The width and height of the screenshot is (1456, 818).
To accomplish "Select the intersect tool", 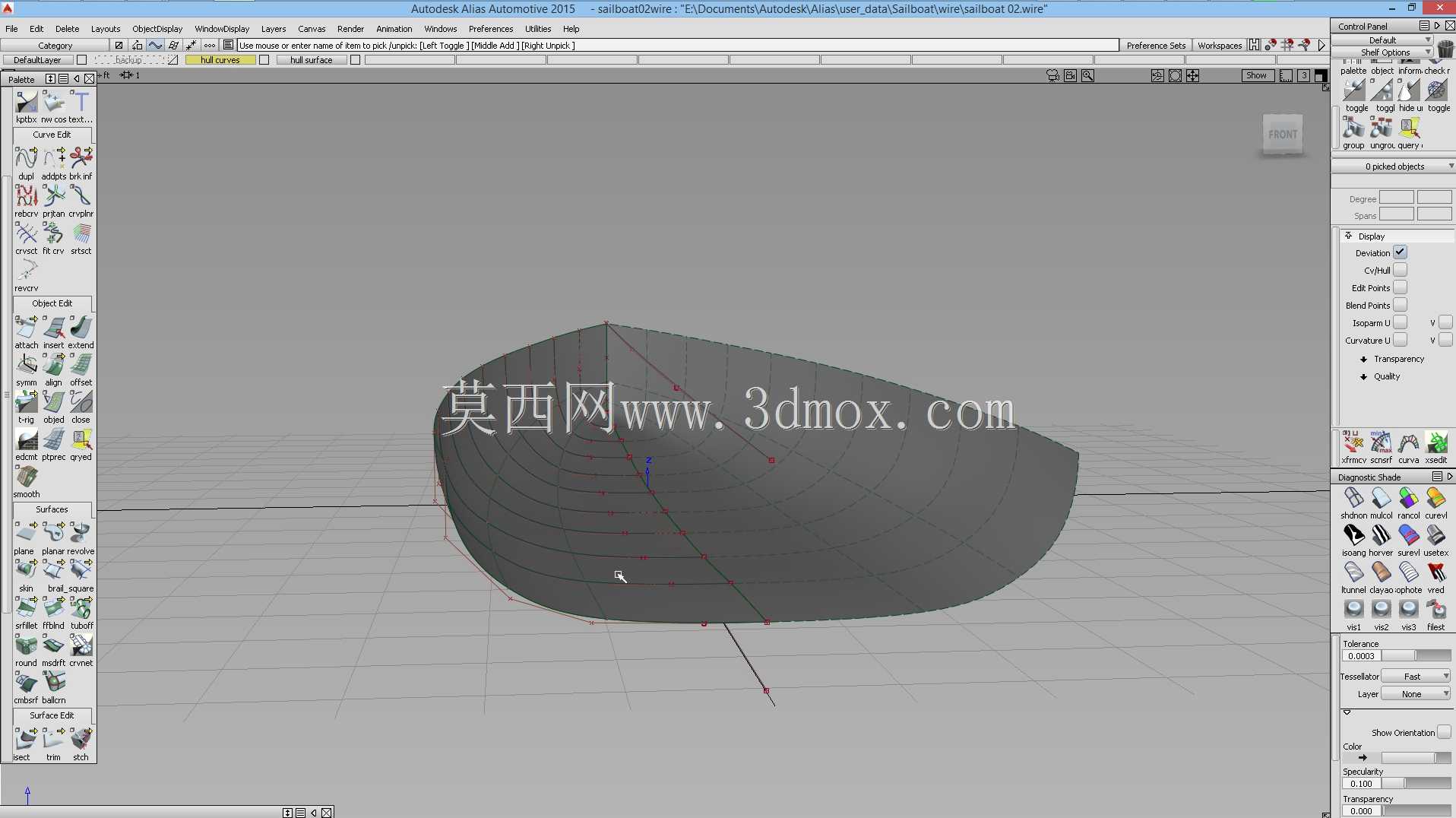I will click(26, 740).
